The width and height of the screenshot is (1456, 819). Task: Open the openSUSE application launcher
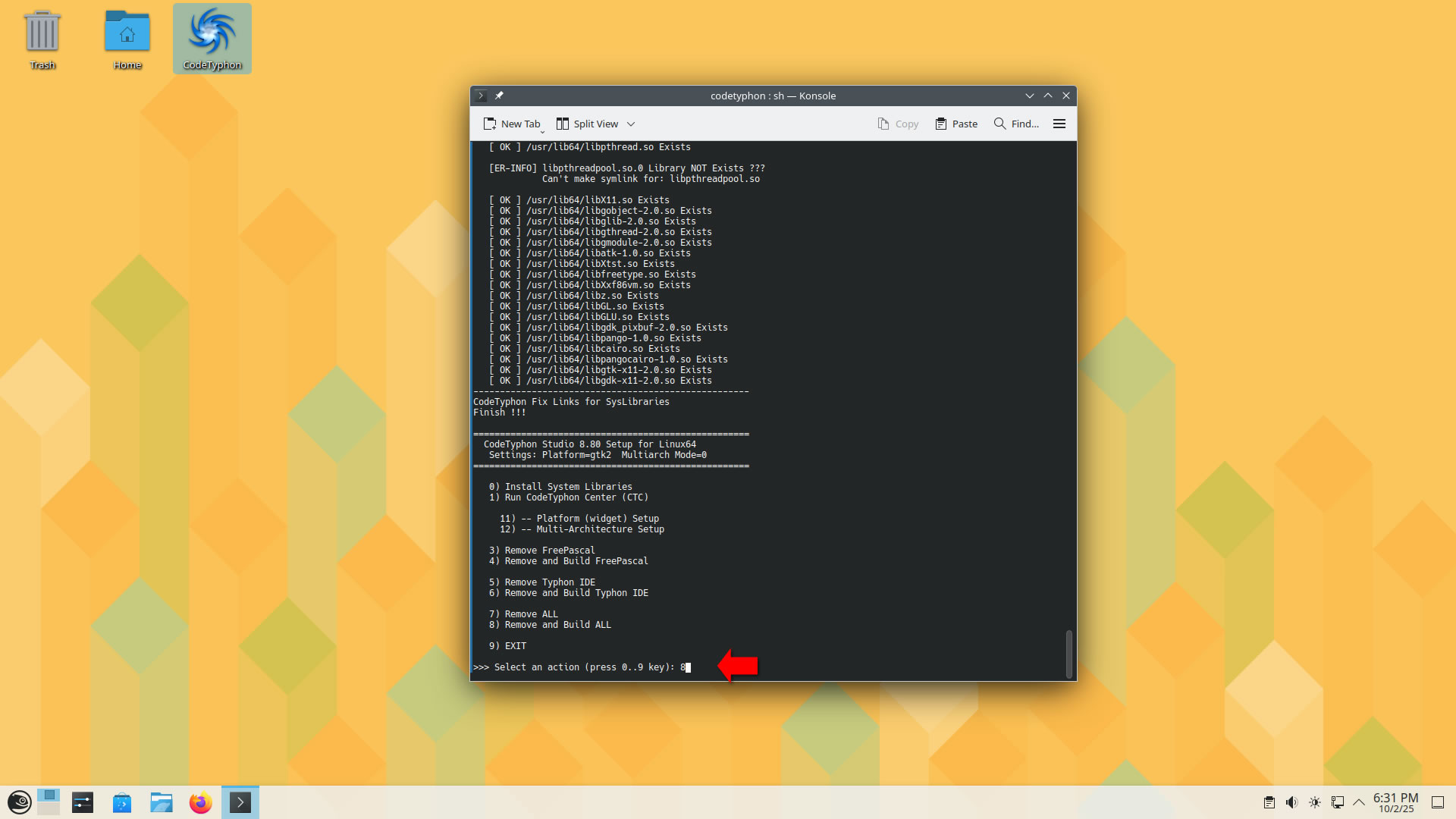point(19,802)
